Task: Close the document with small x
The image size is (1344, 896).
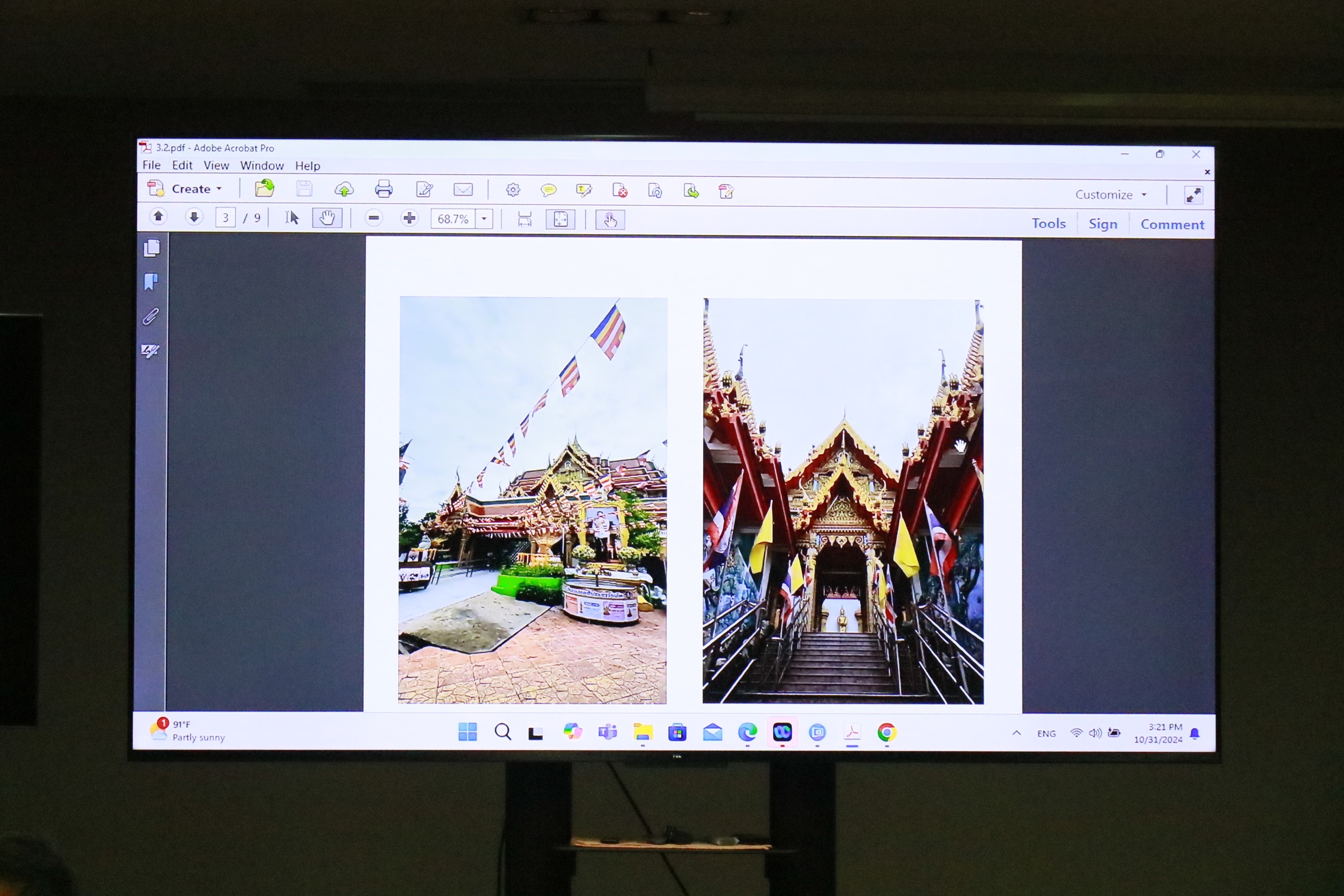Action: click(1207, 172)
